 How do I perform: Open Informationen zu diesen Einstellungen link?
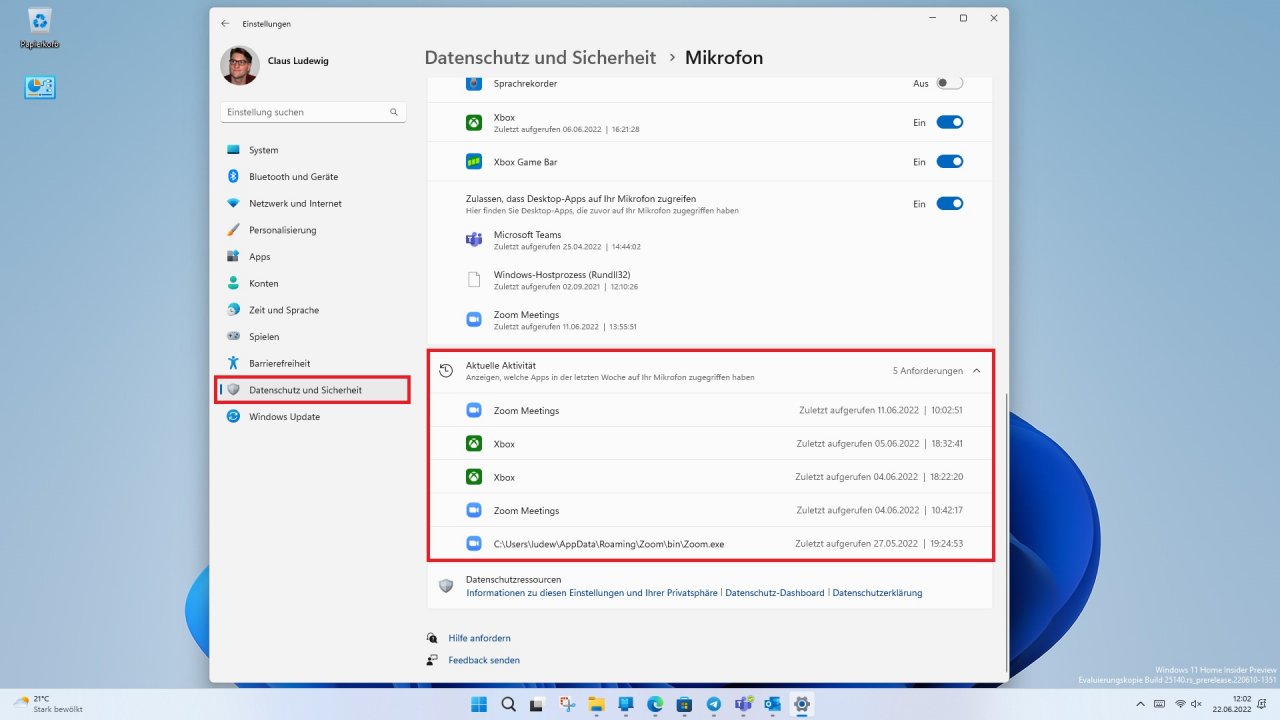pyautogui.click(x=592, y=593)
